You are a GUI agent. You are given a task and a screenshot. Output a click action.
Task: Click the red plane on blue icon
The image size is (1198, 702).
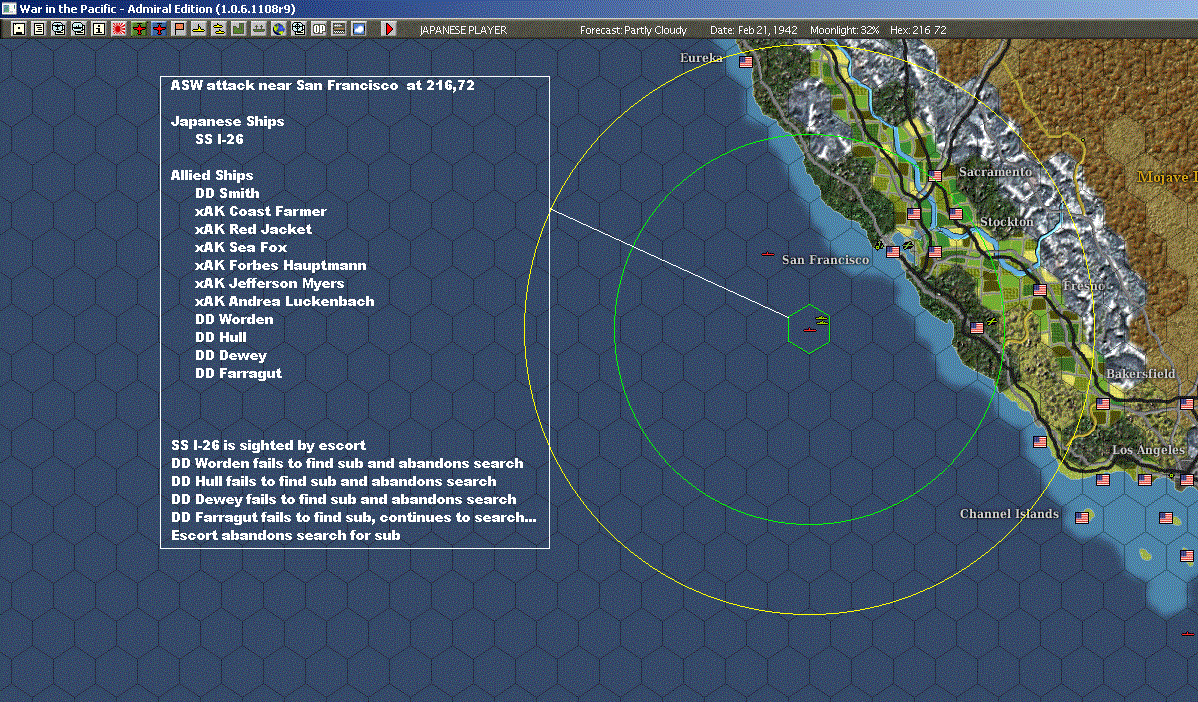(159, 29)
